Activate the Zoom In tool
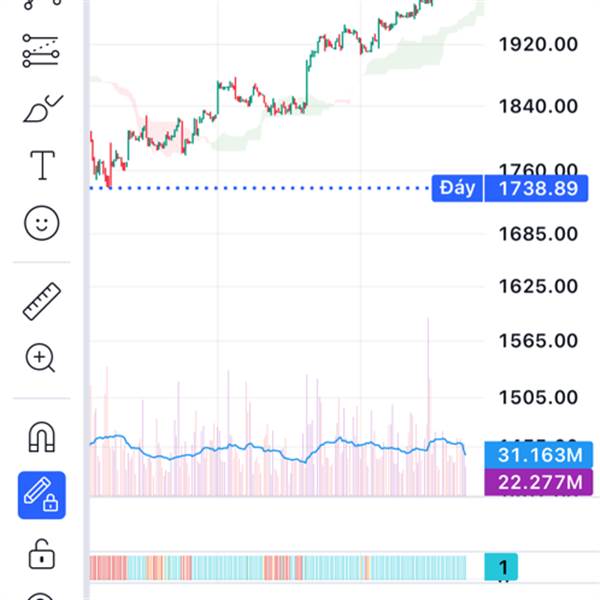The image size is (600, 600). point(41,357)
